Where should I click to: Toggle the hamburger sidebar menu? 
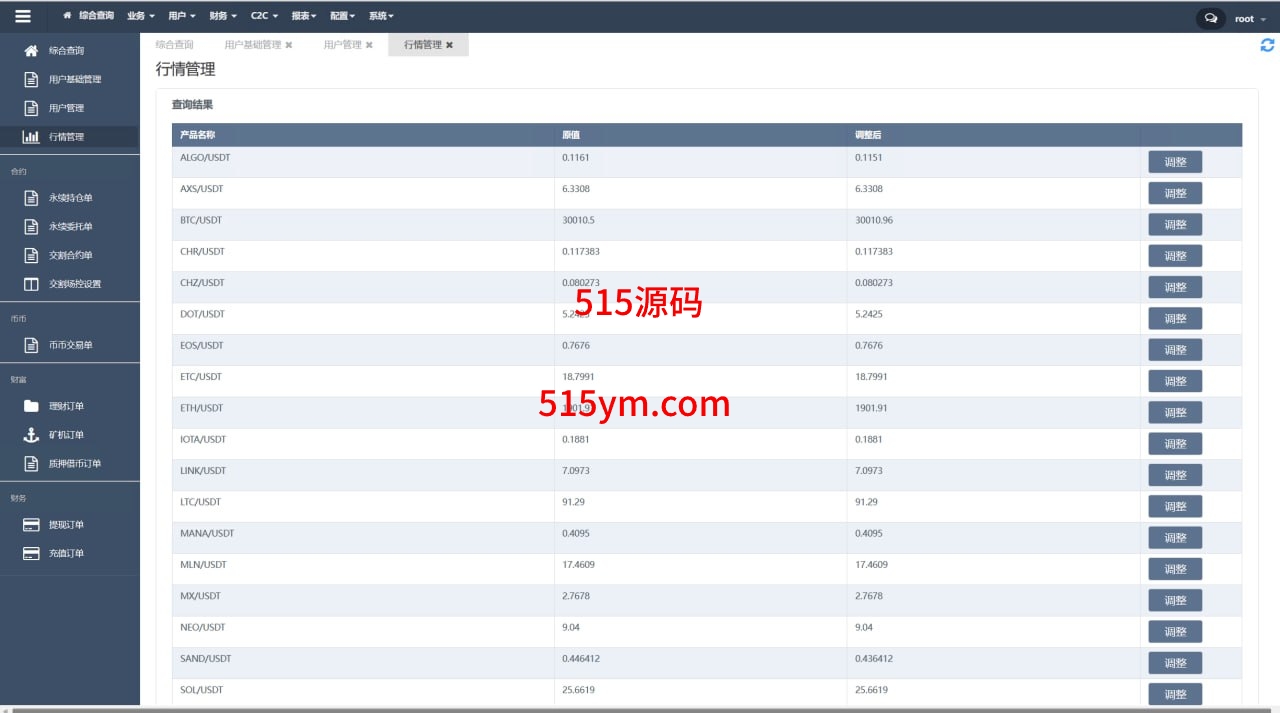point(23,16)
